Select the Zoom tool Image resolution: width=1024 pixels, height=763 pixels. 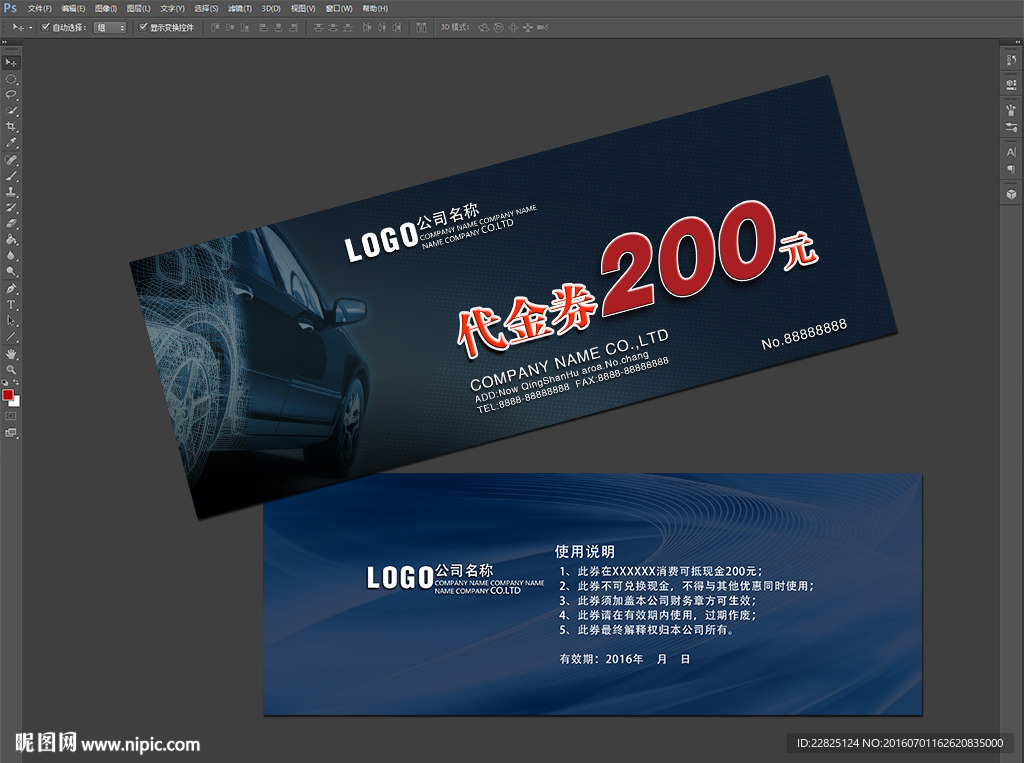pos(11,370)
